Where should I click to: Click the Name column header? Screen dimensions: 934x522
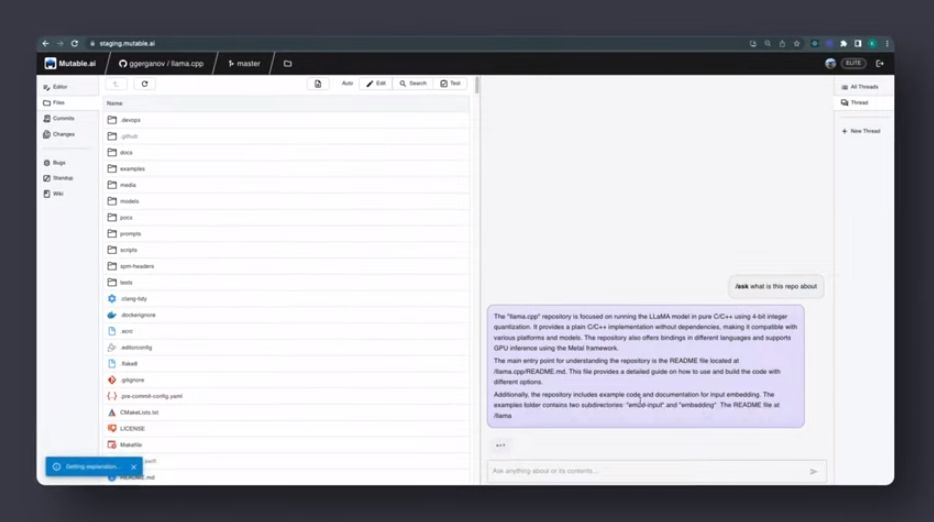click(x=114, y=104)
